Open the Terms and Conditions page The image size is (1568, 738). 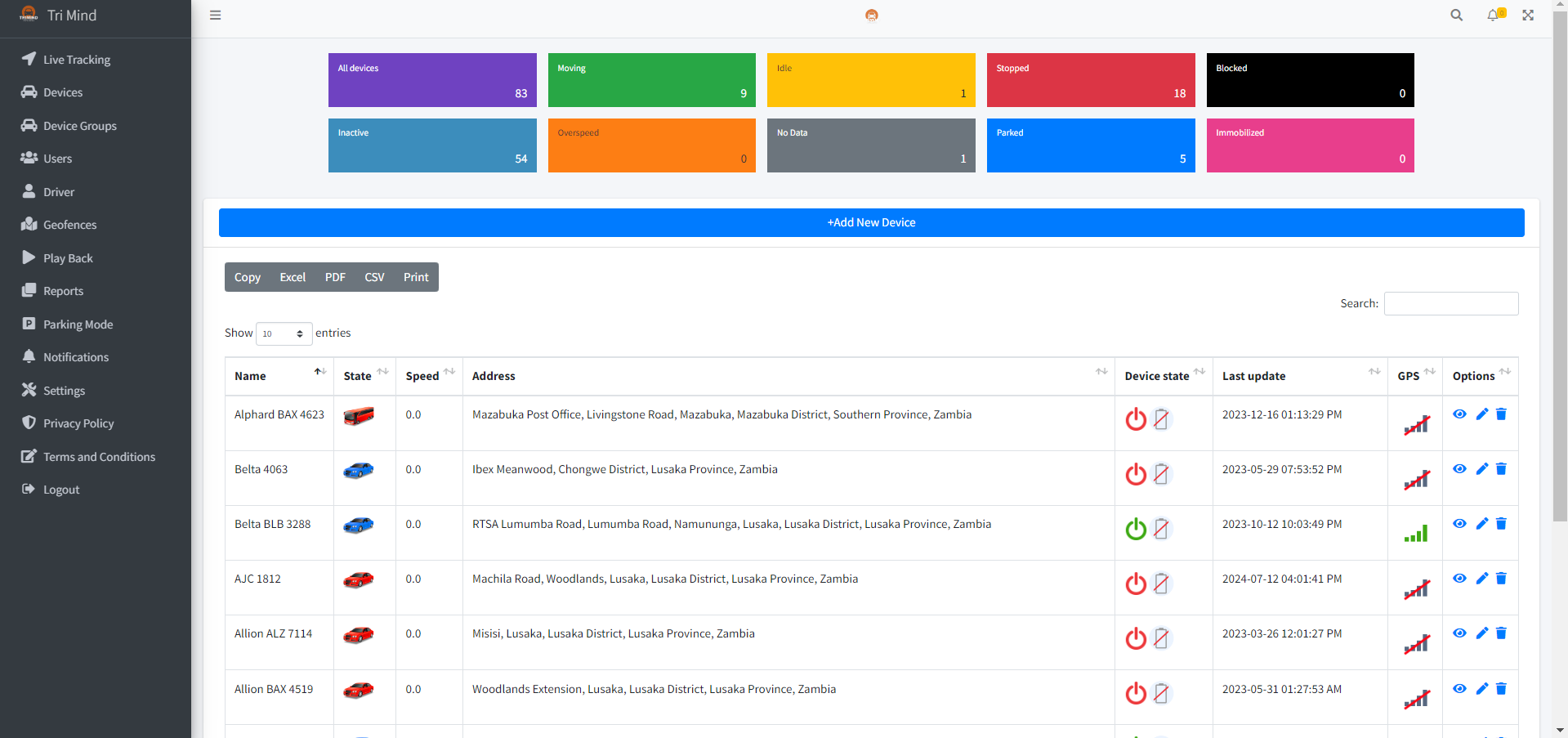coord(99,456)
